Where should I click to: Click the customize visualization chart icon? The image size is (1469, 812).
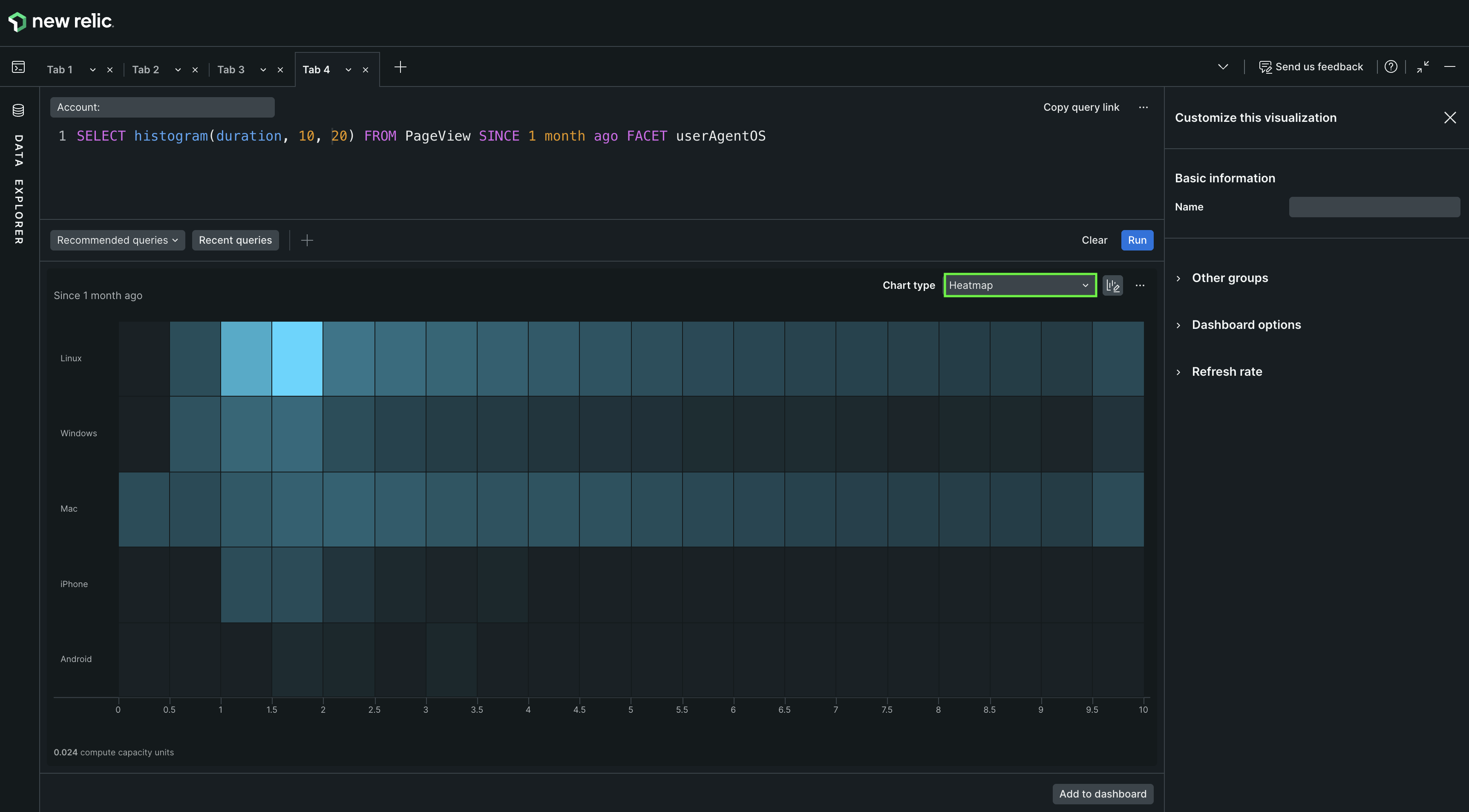(1112, 285)
